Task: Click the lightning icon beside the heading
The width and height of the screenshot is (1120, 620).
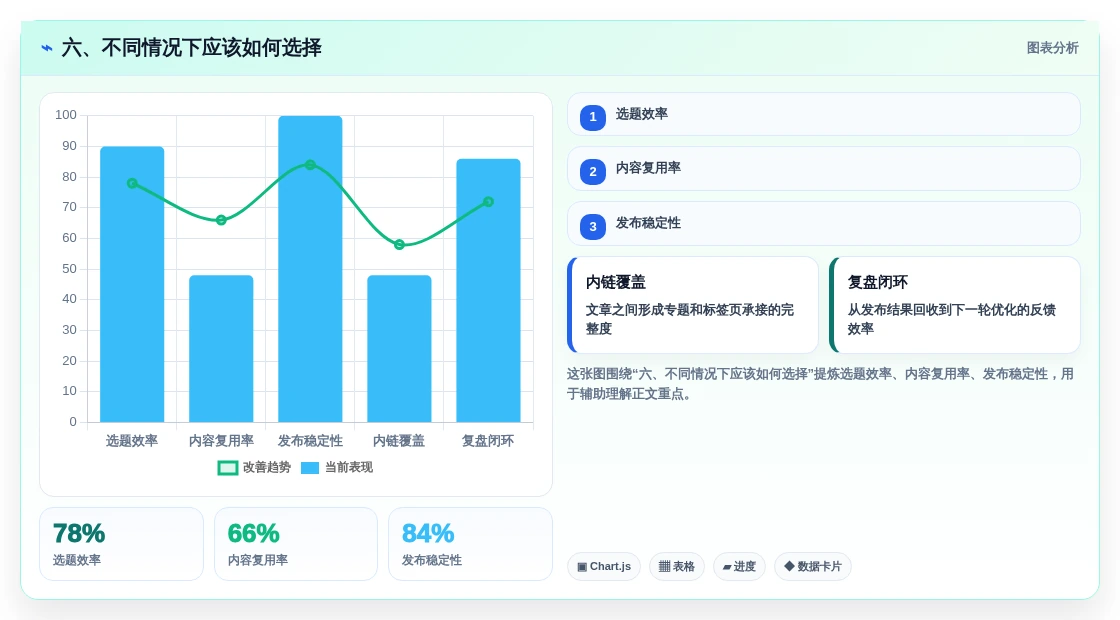Action: pyautogui.click(x=47, y=49)
